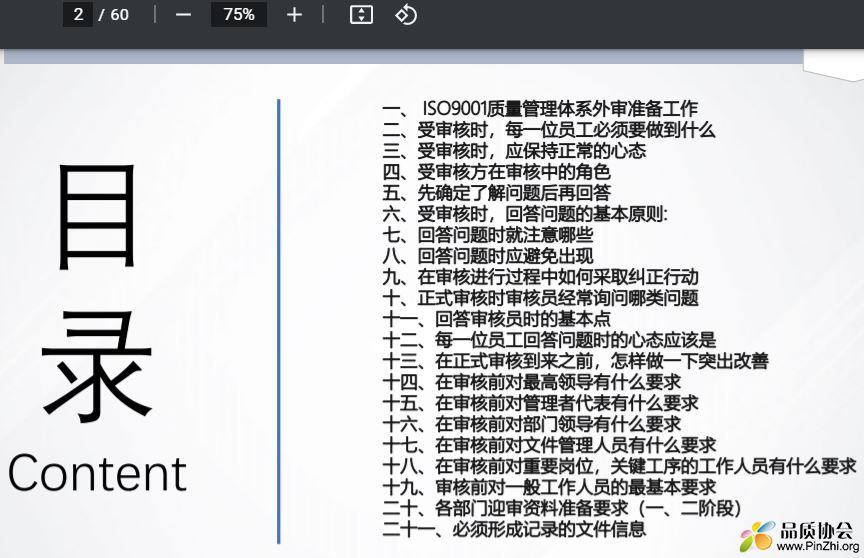Click line 二十、各部门迎审资料准备要求
The height and width of the screenshot is (558, 864).
562,508
